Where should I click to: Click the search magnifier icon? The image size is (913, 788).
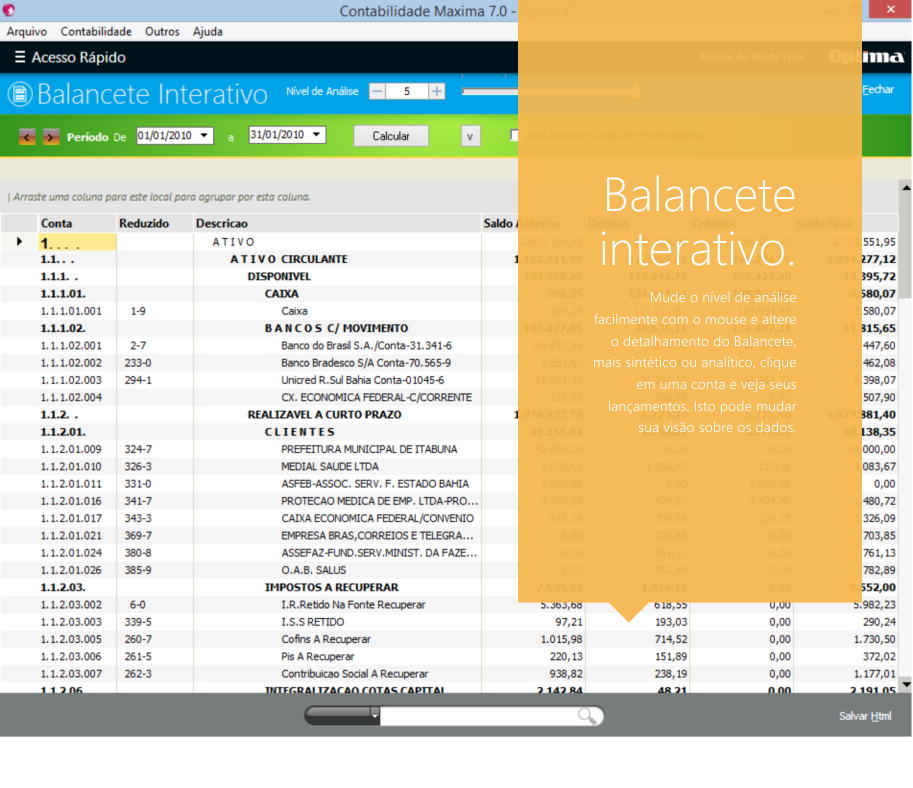[x=590, y=715]
